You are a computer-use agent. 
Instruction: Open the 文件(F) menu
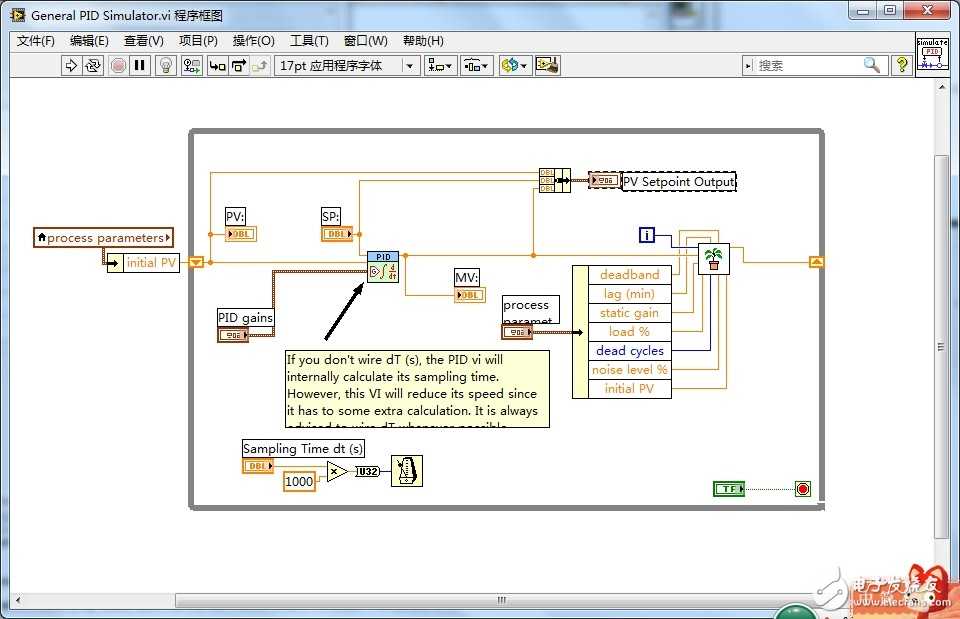(36, 40)
